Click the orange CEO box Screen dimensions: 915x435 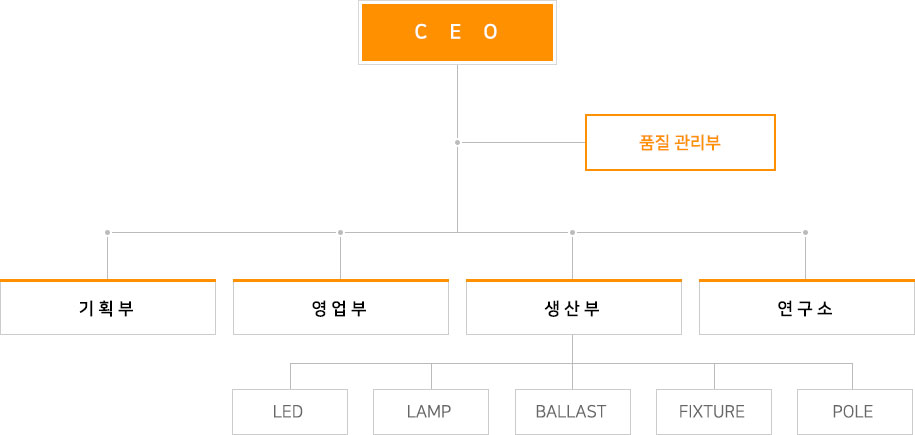(x=457, y=32)
